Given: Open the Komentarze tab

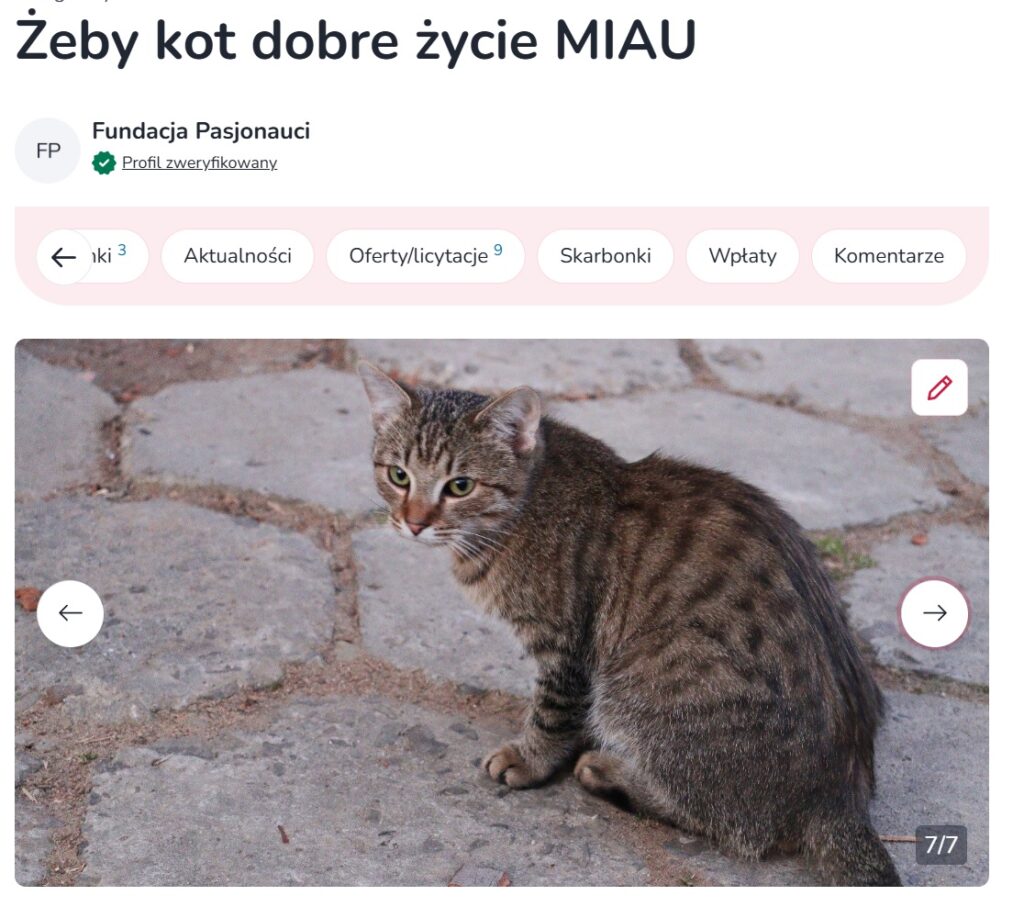Looking at the screenshot, I should [x=888, y=256].
